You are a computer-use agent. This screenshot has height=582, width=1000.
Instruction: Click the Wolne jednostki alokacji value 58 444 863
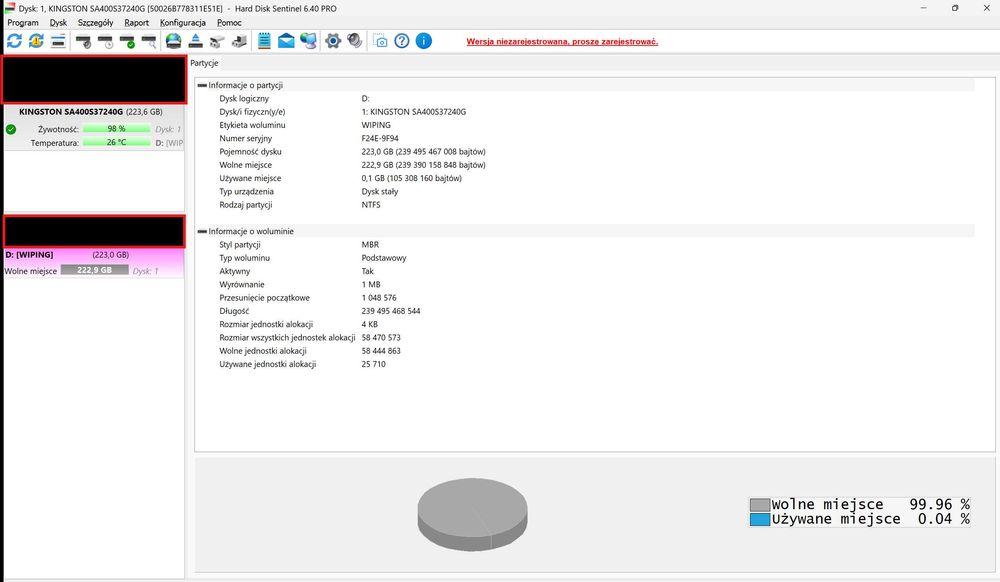(381, 351)
